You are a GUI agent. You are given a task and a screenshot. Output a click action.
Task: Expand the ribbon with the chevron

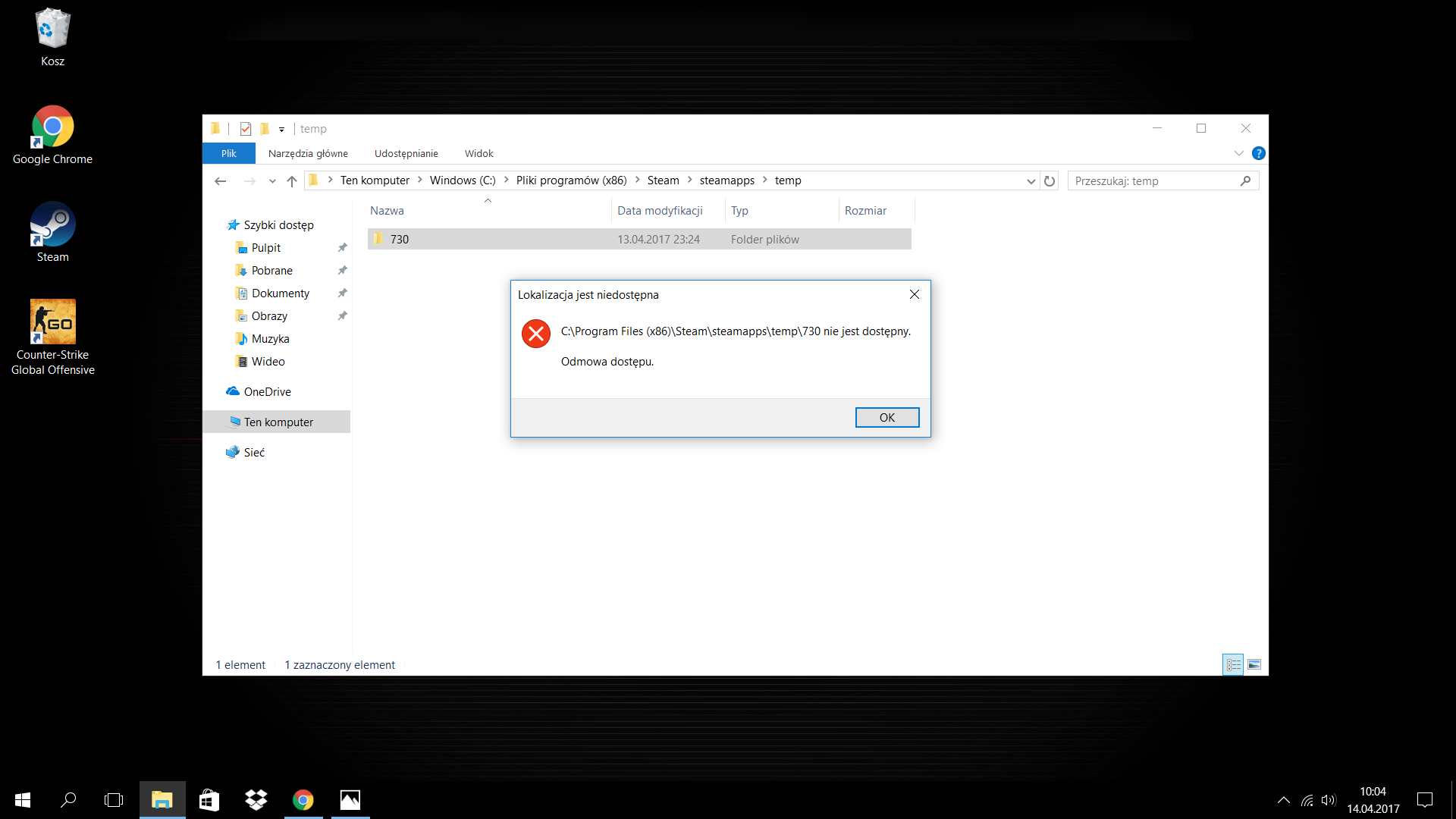[1239, 153]
